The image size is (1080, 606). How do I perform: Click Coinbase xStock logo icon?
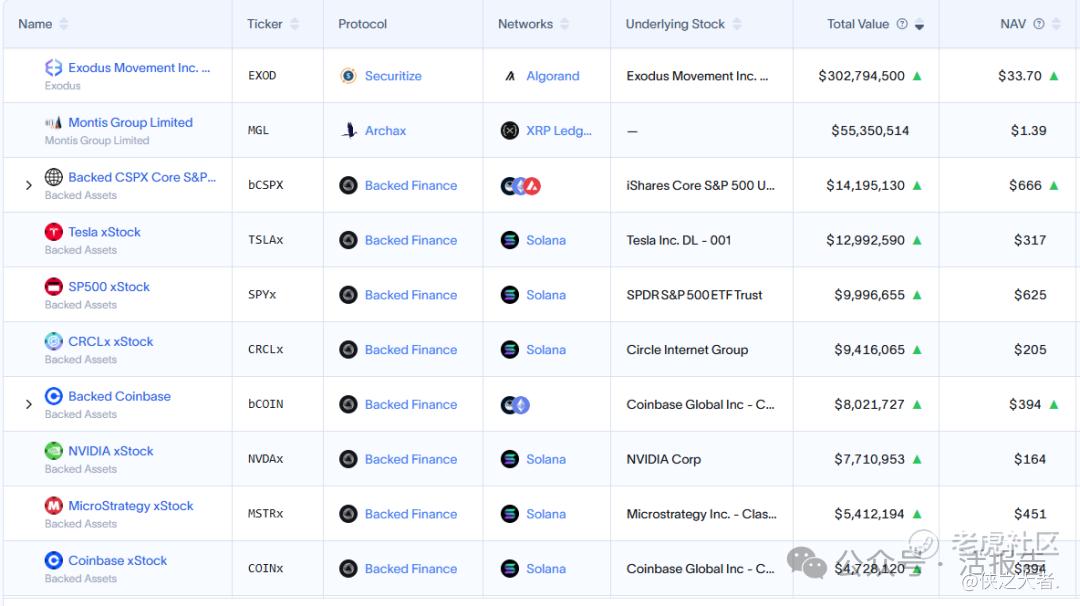click(54, 561)
